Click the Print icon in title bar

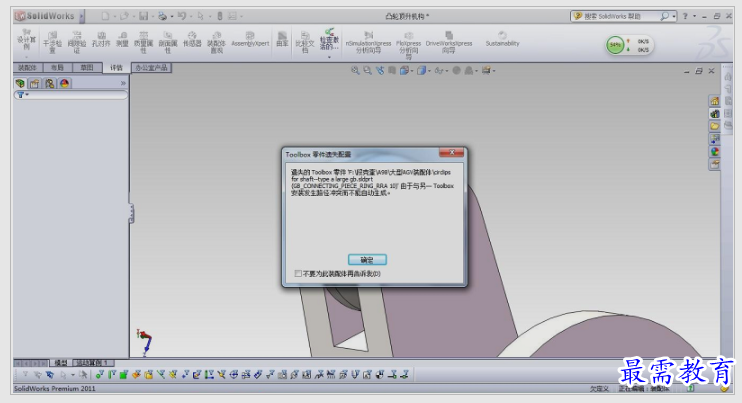coord(162,16)
